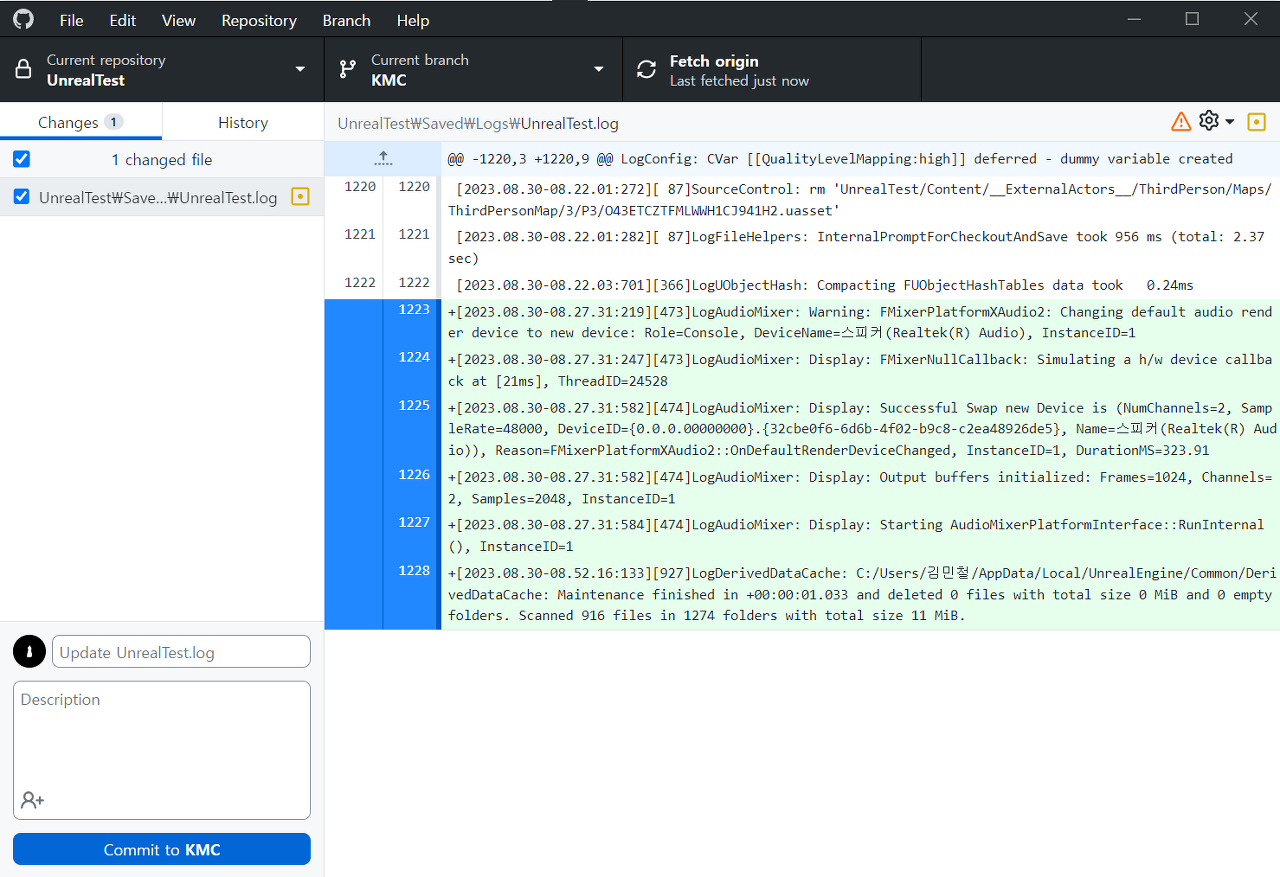Click the diff hunk header '@@ -1220,3 +1220,9 @@'

coord(840,158)
